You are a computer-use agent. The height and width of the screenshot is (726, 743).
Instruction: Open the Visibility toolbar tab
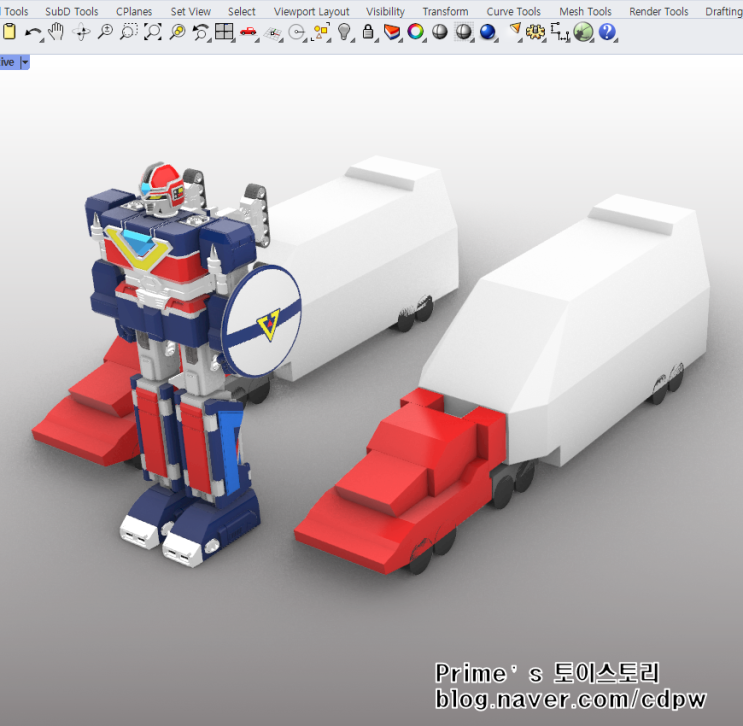tap(385, 11)
